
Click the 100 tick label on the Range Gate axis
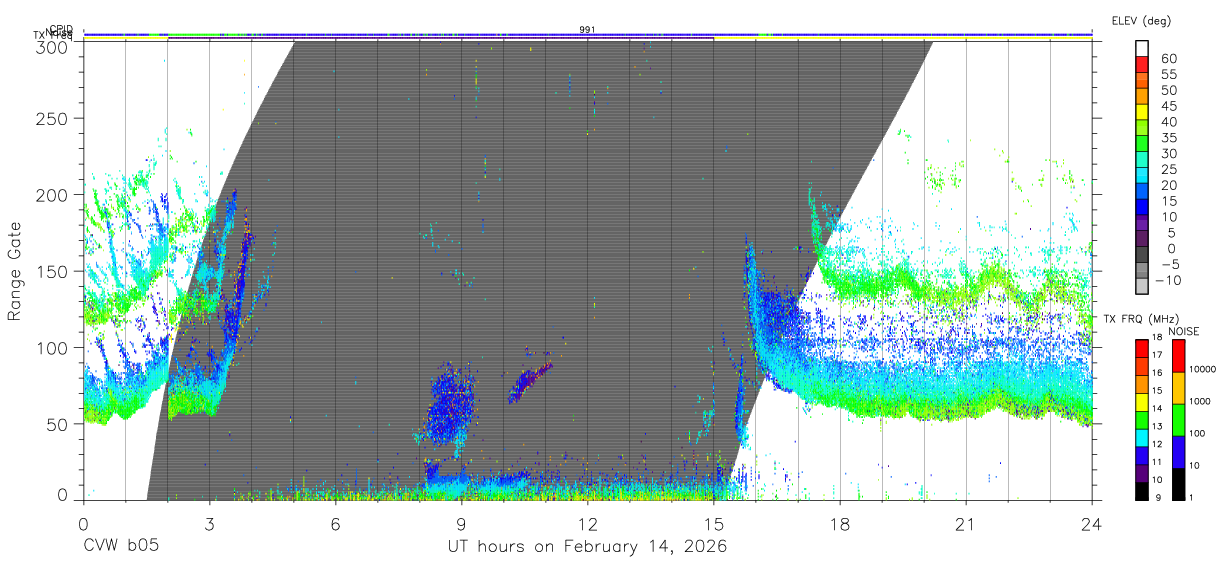(x=51, y=347)
